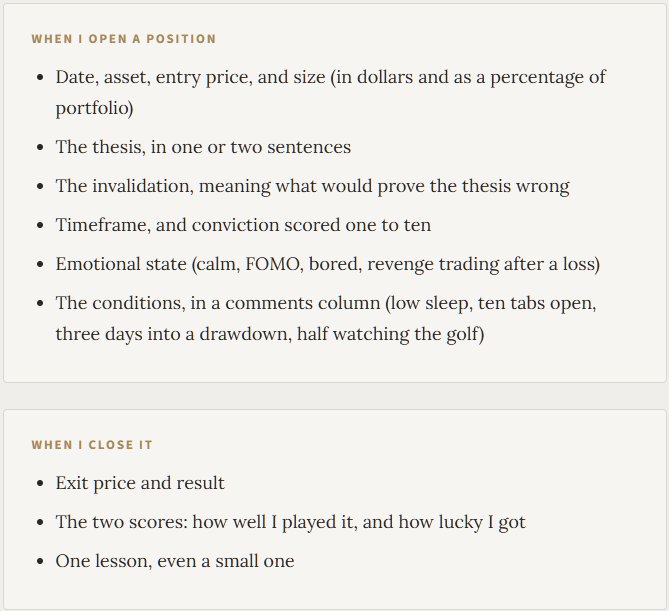Click the bullet before 'The invalidation'
This screenshot has height=611, width=669.
point(41,186)
